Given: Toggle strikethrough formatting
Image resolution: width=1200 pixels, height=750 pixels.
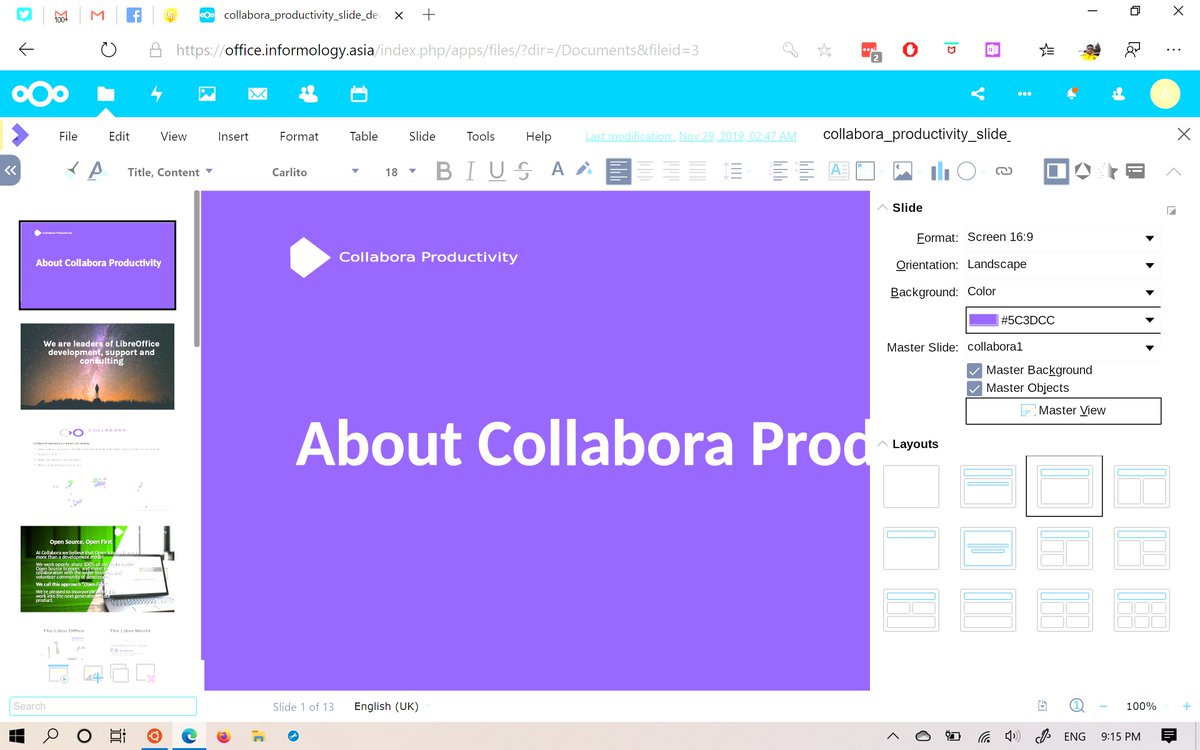Looking at the screenshot, I should pyautogui.click(x=523, y=171).
